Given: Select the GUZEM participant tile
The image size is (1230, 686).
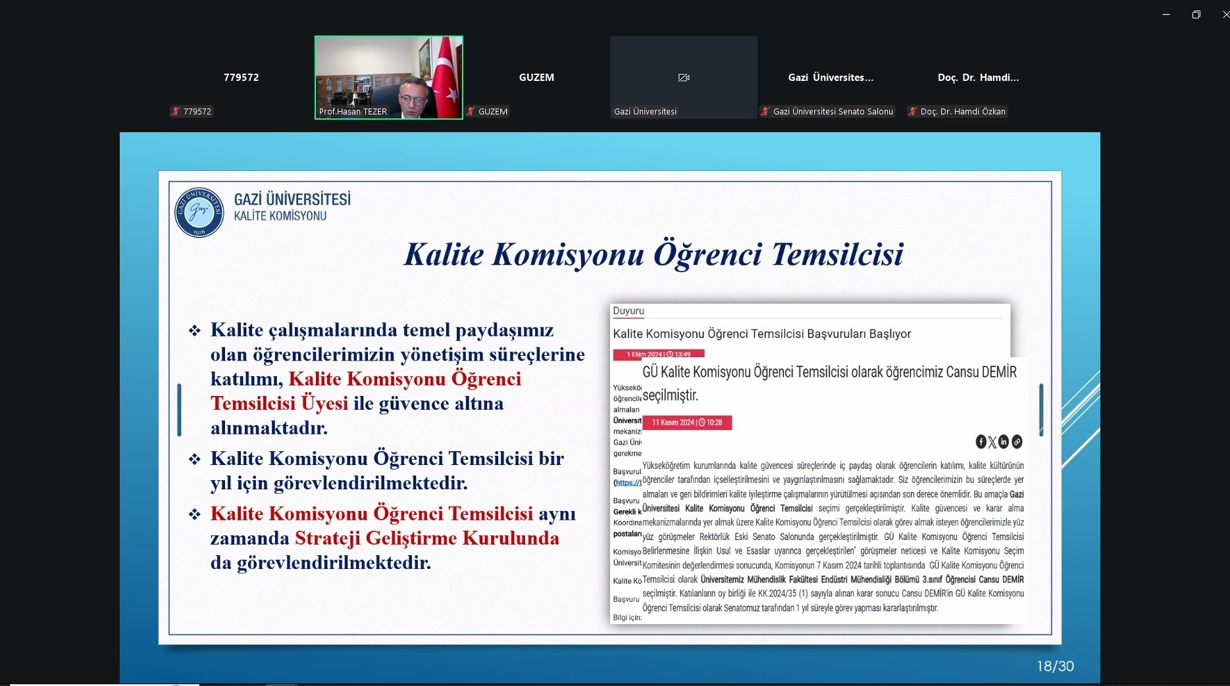Looking at the screenshot, I should point(537,77).
